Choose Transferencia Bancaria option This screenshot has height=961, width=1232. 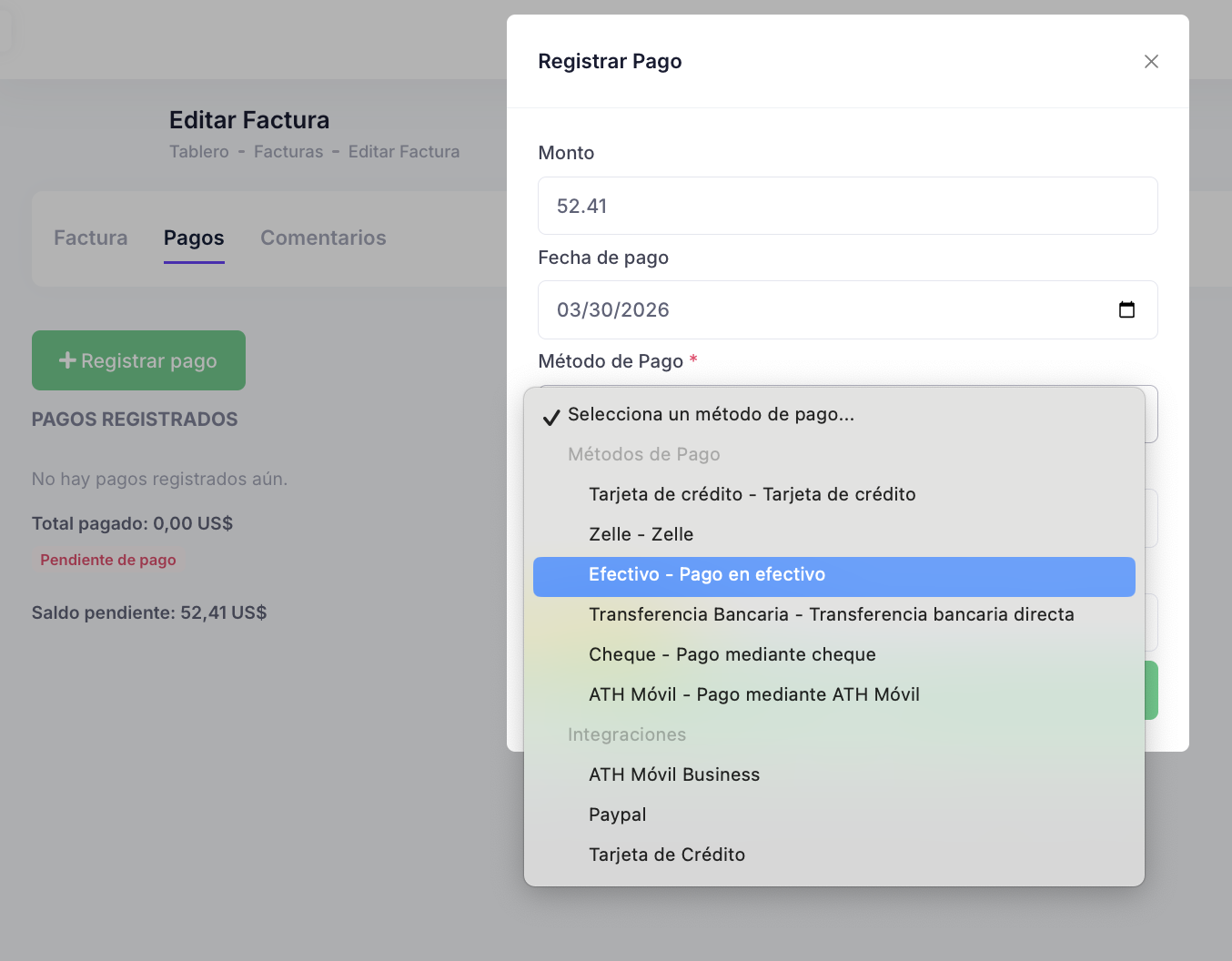[831, 614]
